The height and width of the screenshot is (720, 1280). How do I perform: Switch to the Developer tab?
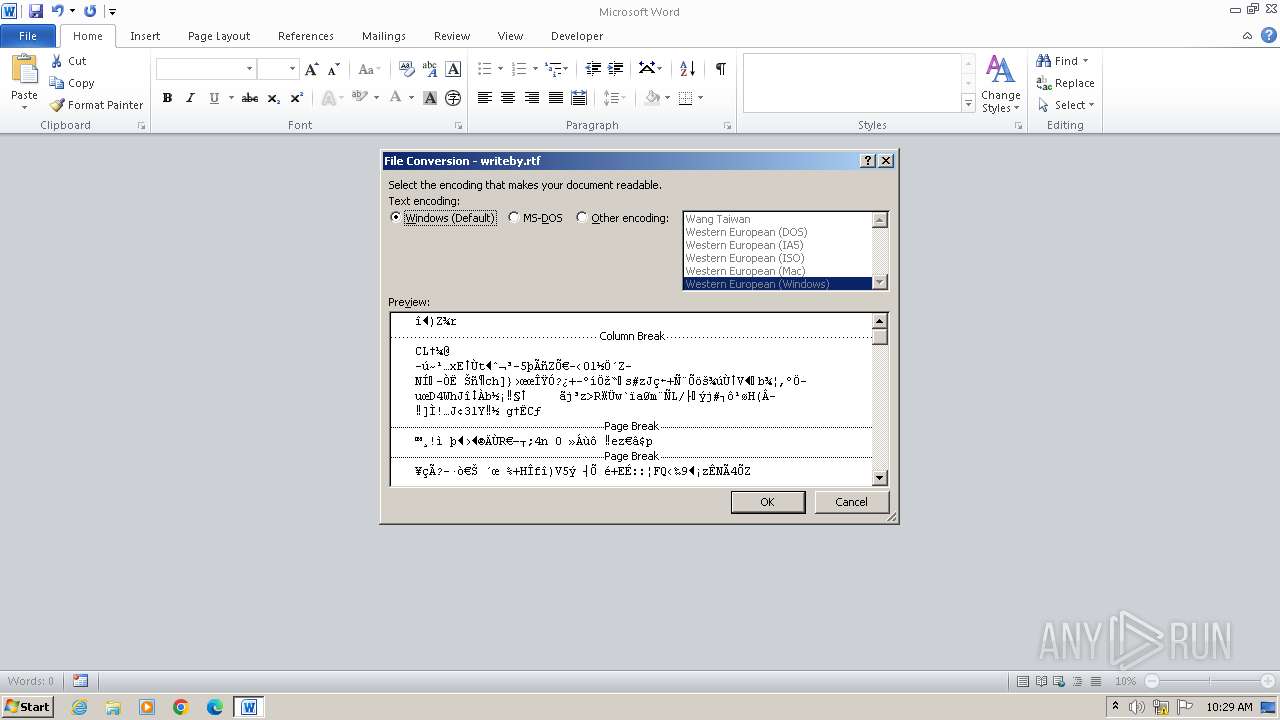(577, 36)
